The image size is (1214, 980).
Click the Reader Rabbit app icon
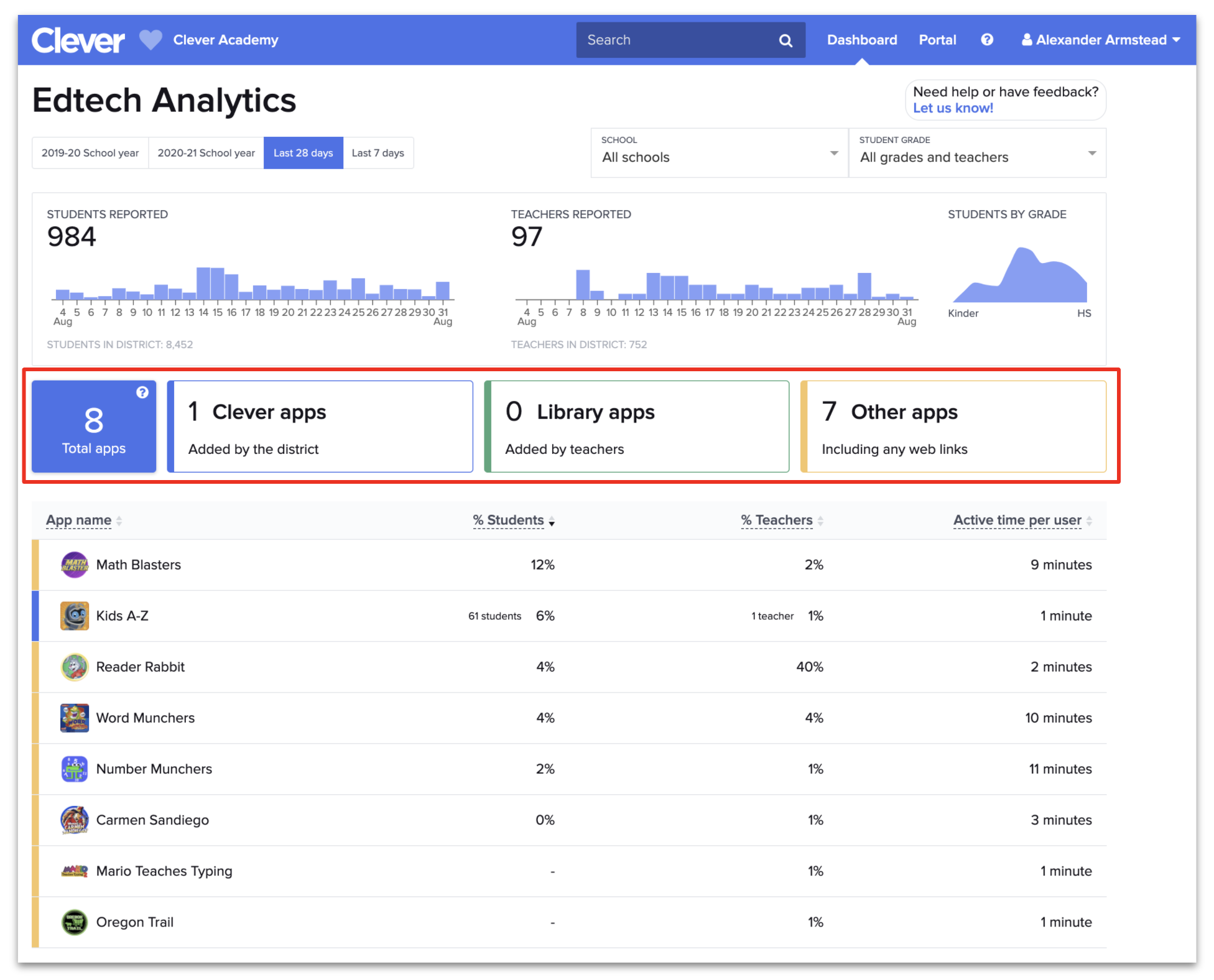coord(74,667)
